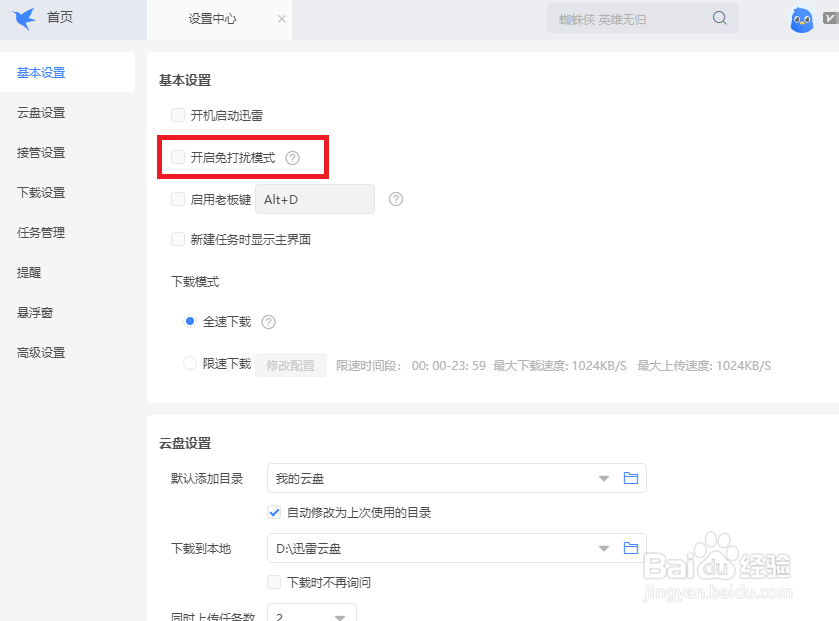Click the Xunlei bird logo icon
The width and height of the screenshot is (839, 621).
[x=24, y=19]
